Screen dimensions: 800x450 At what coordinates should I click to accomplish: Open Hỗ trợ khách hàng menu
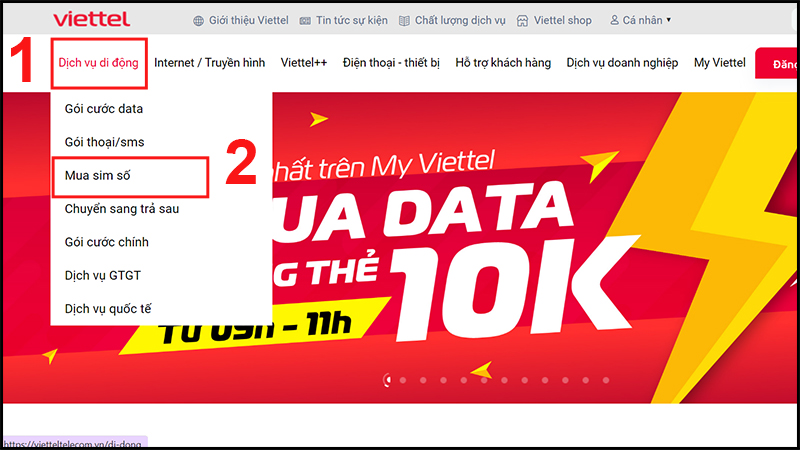(x=503, y=63)
